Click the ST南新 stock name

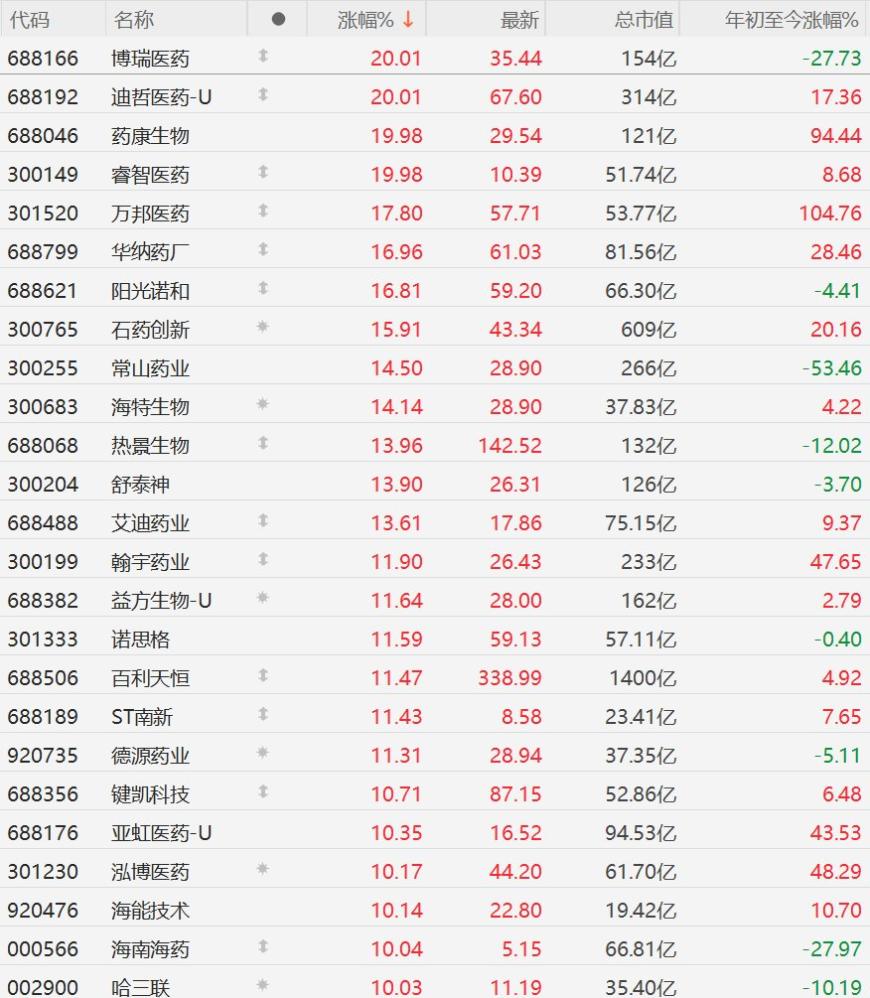(142, 717)
